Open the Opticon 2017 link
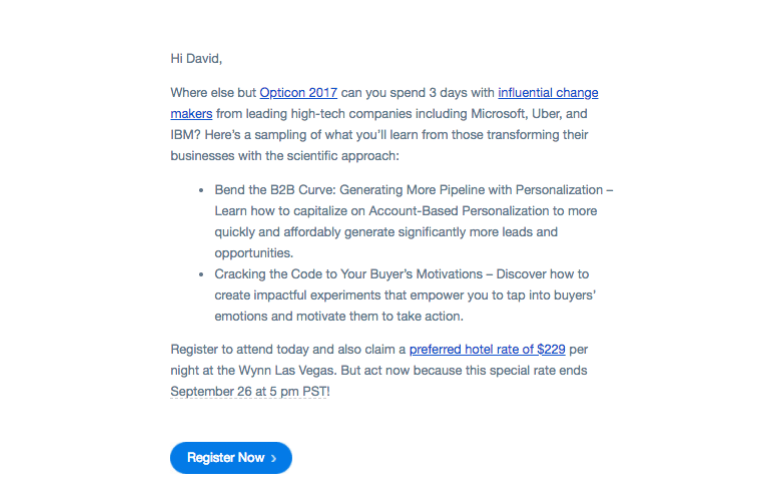Image resolution: width=776 pixels, height=495 pixels. click(x=298, y=93)
